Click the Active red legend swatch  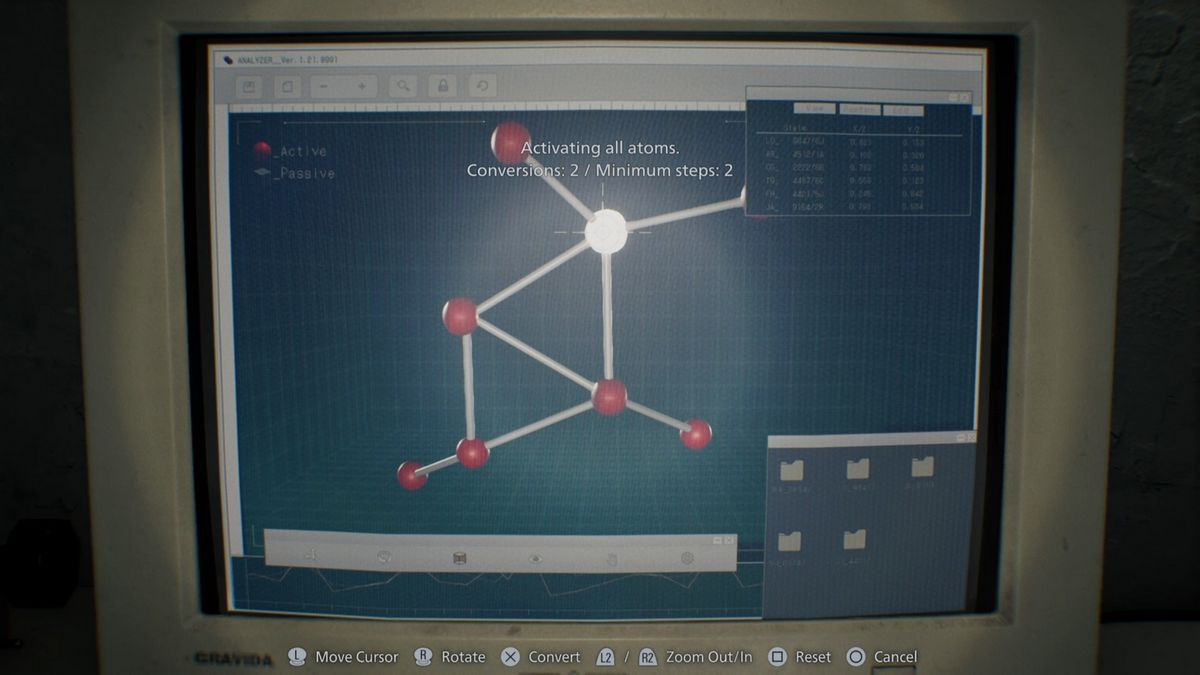(x=262, y=151)
